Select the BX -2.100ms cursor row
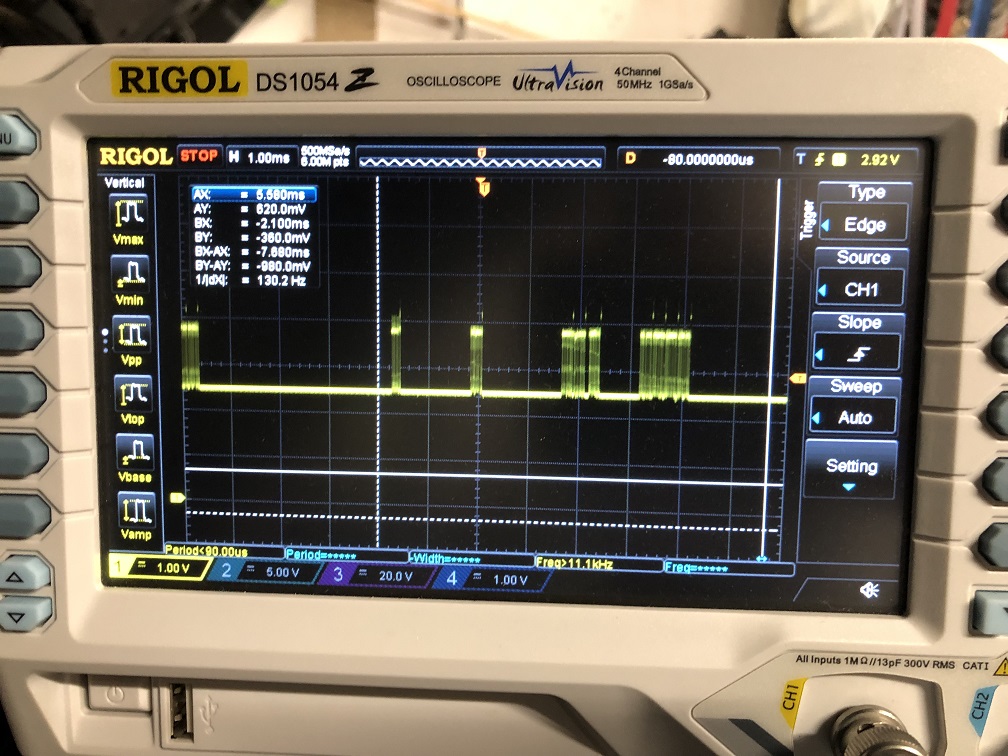 [x=252, y=223]
